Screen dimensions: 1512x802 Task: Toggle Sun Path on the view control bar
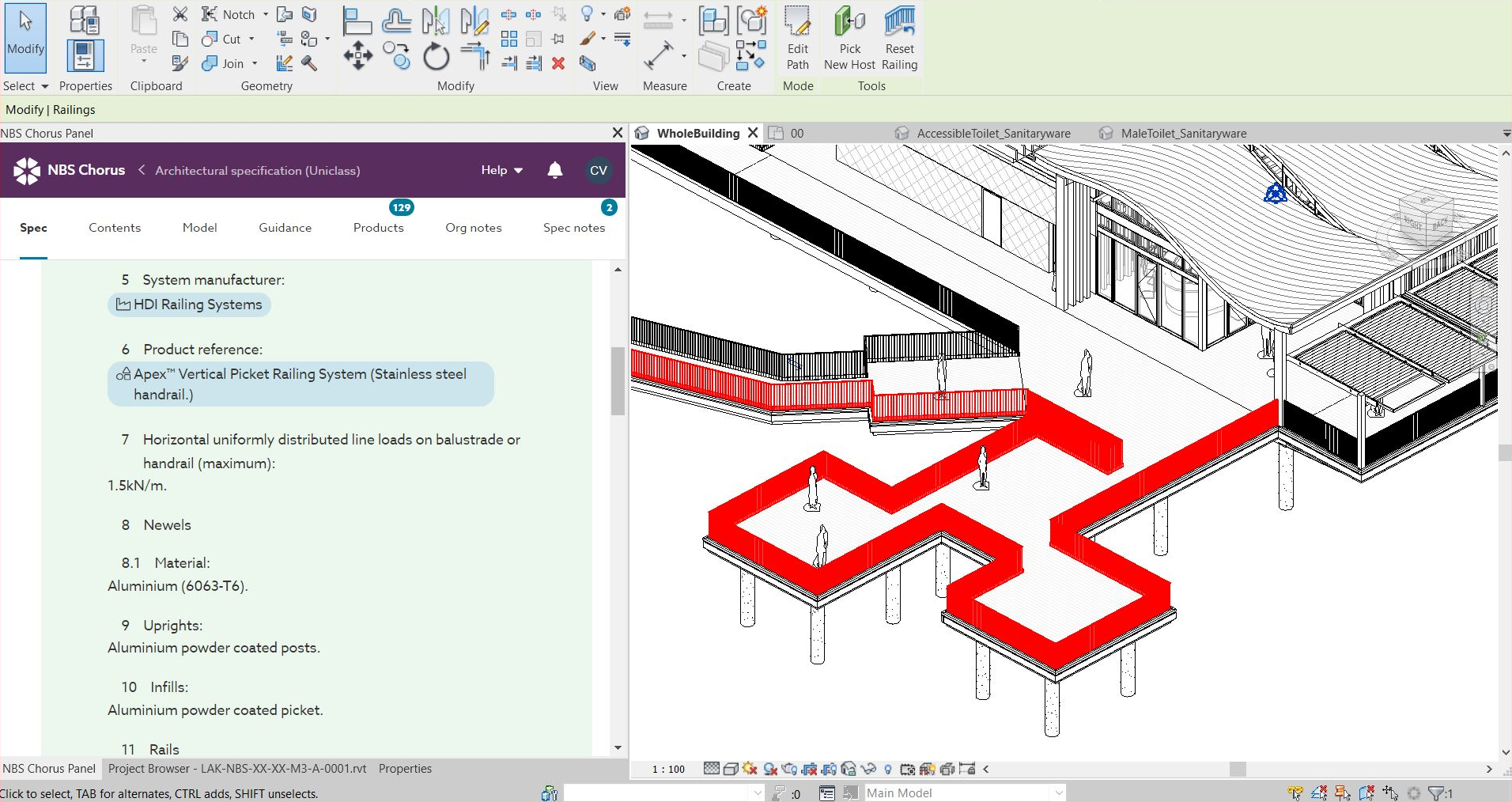748,768
